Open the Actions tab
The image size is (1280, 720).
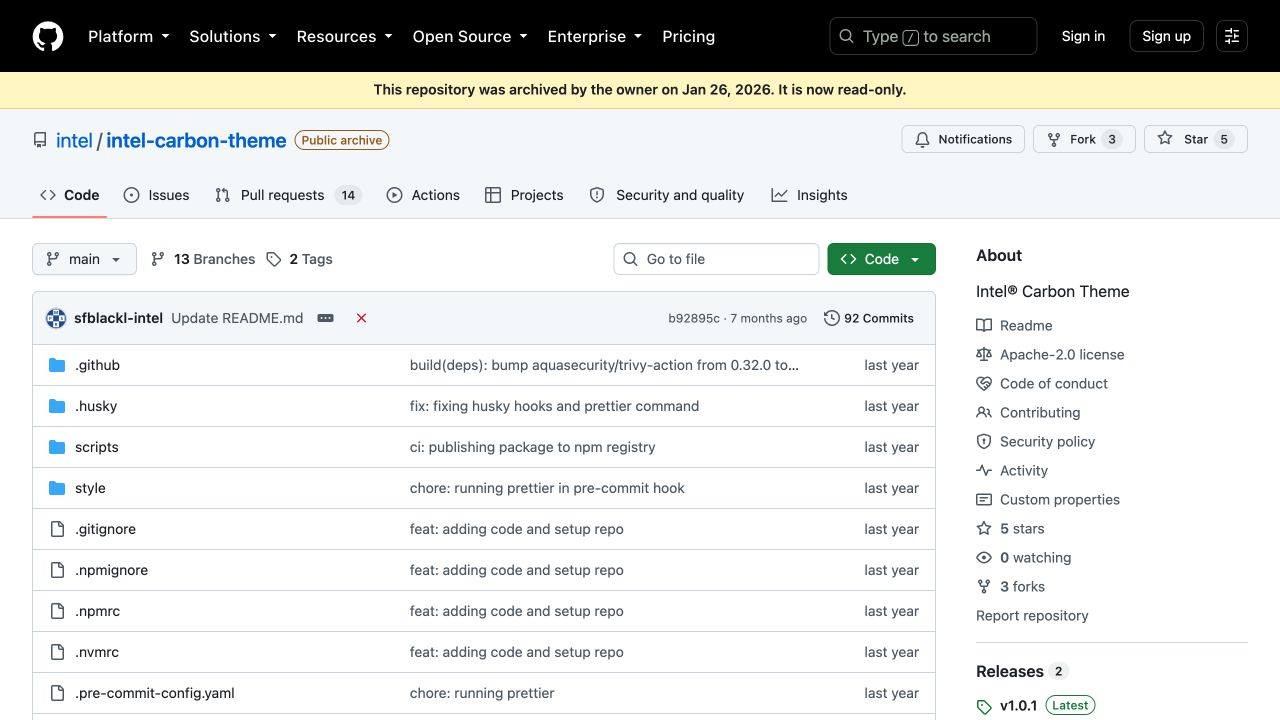tap(423, 195)
